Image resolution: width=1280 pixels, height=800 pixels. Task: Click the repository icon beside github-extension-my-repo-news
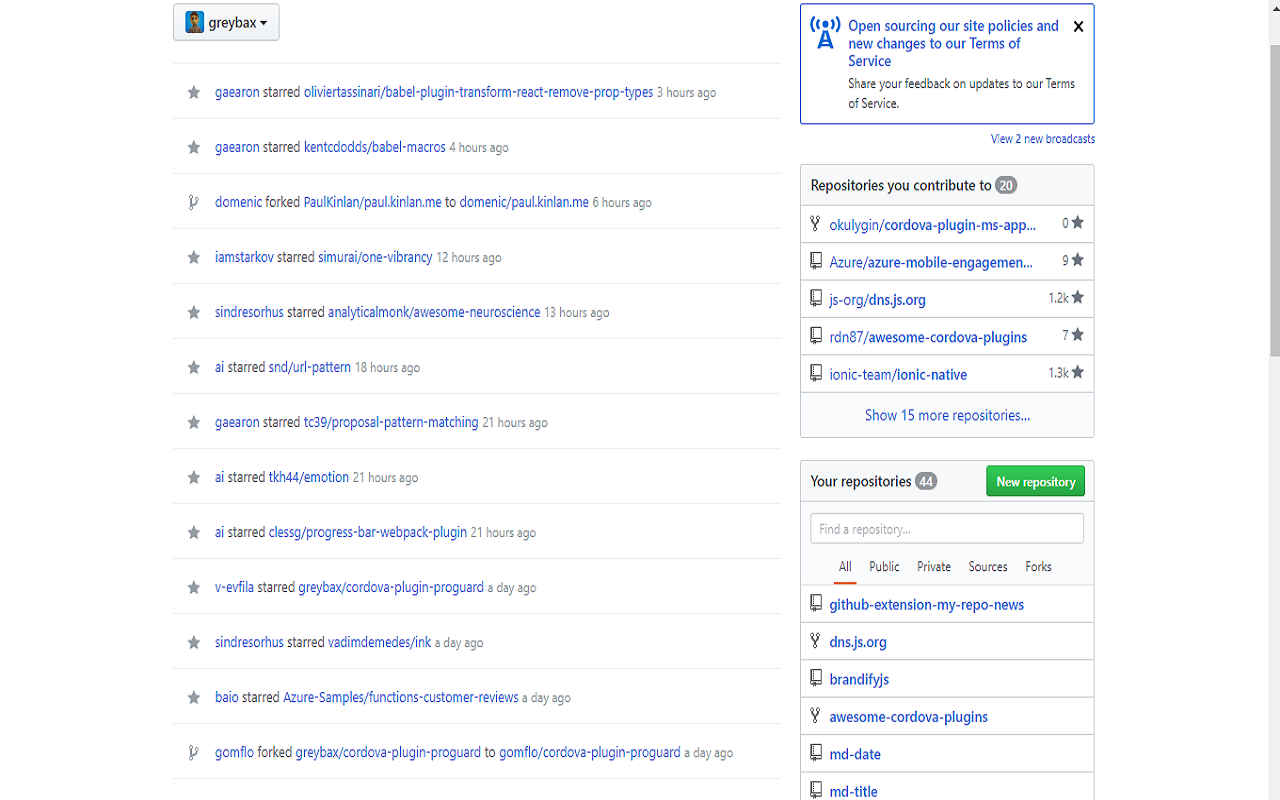click(815, 603)
